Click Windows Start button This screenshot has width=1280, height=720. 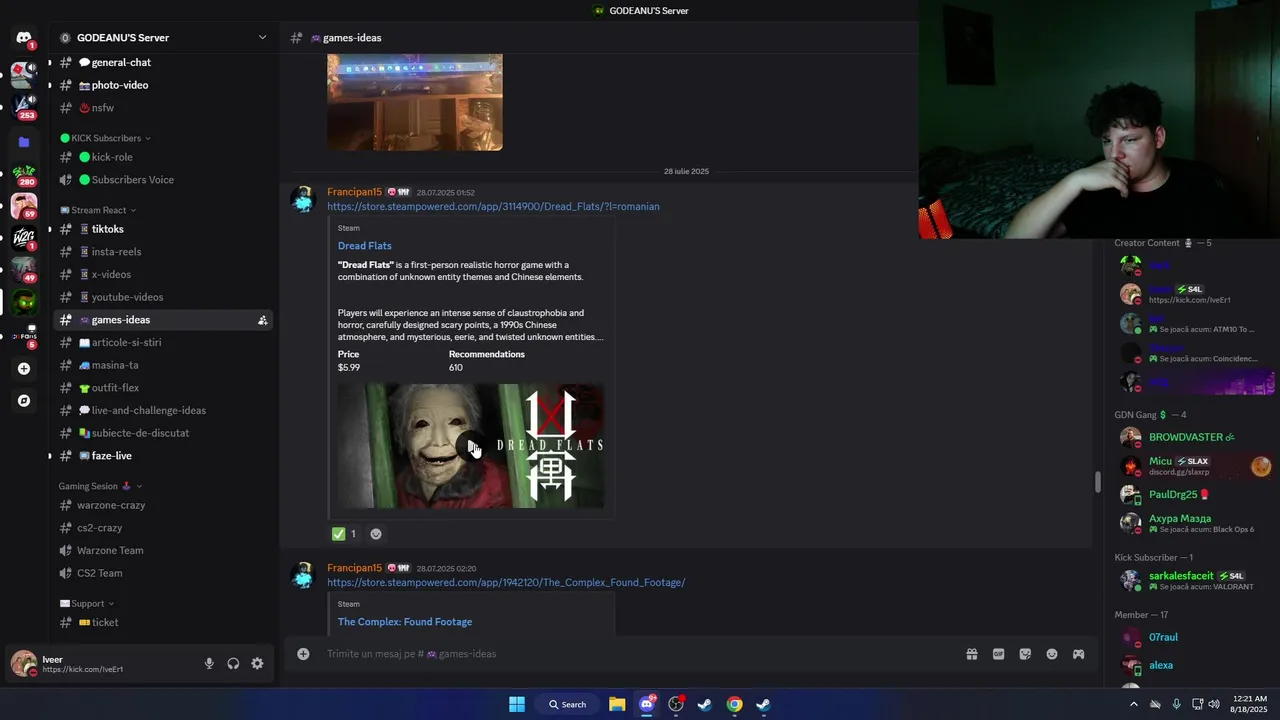tap(517, 704)
